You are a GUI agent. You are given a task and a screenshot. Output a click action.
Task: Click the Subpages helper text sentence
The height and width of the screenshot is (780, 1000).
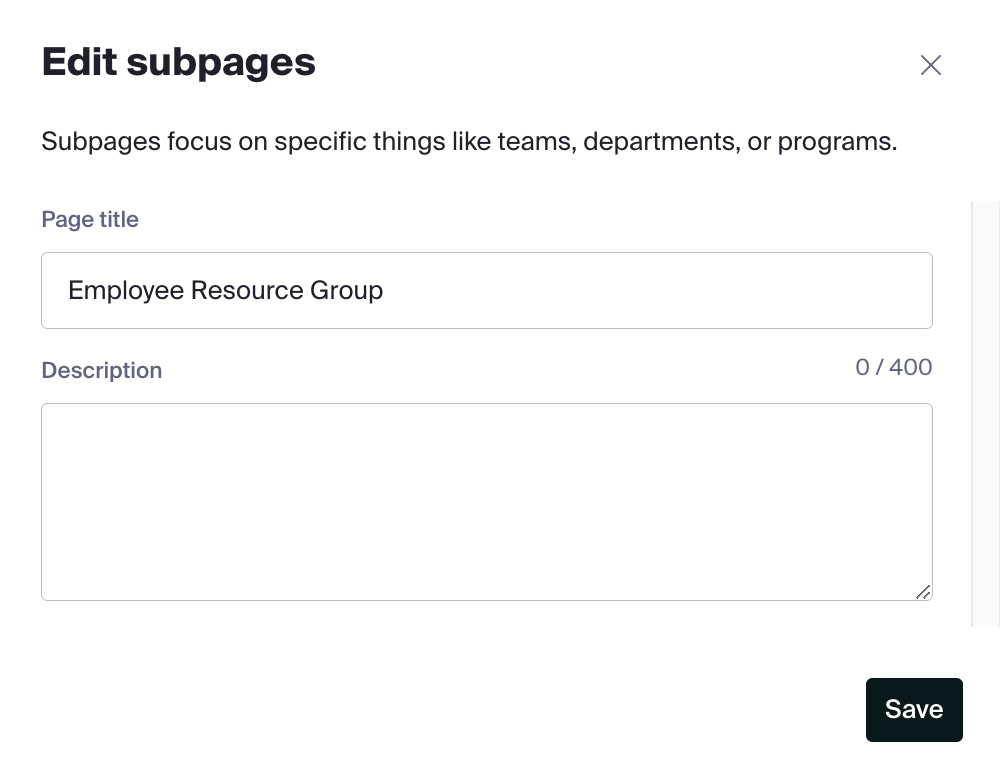469,142
